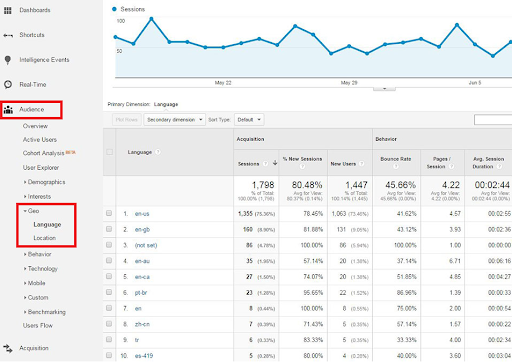Open the Secondary dimension dropdown

pos(174,120)
